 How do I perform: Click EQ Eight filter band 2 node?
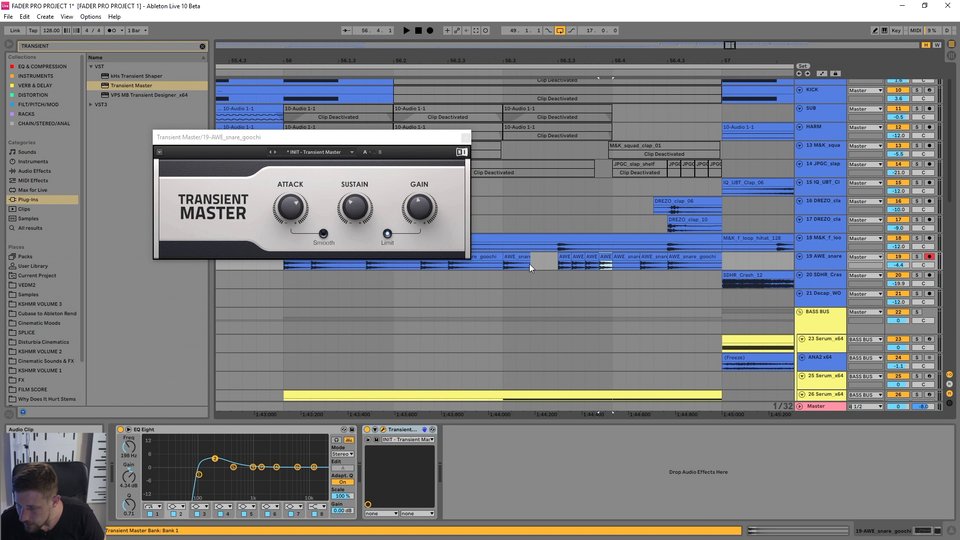[215, 459]
